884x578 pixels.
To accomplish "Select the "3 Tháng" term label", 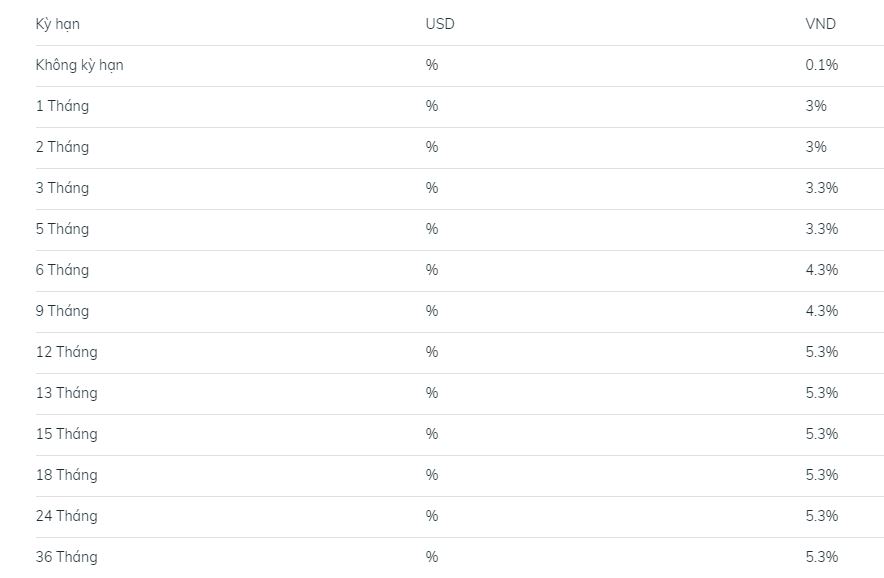I will pyautogui.click(x=62, y=188).
